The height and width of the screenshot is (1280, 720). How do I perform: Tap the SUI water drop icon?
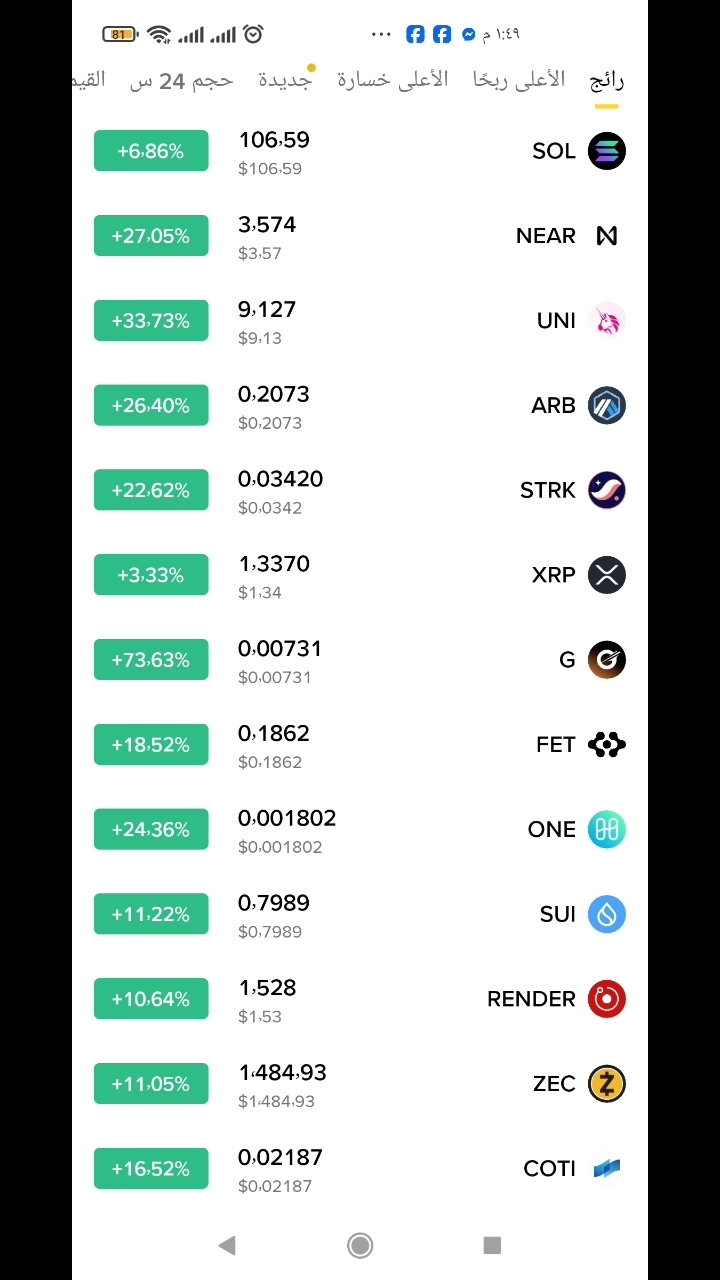point(606,914)
